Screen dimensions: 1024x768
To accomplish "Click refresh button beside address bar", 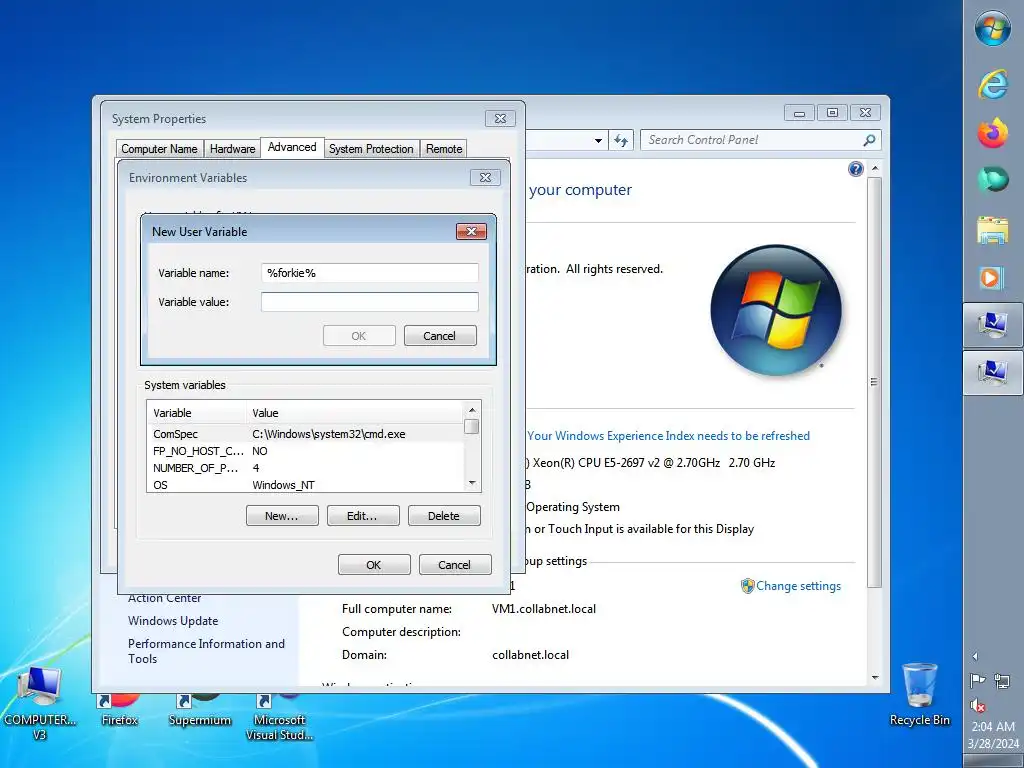I will pos(620,140).
